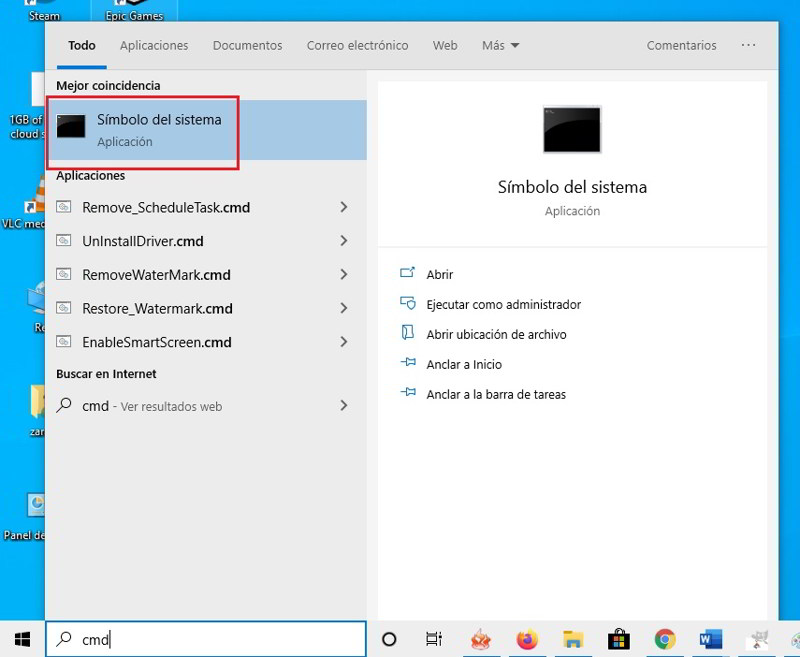
Task: Select Ejecutar como administrador
Action: point(503,304)
